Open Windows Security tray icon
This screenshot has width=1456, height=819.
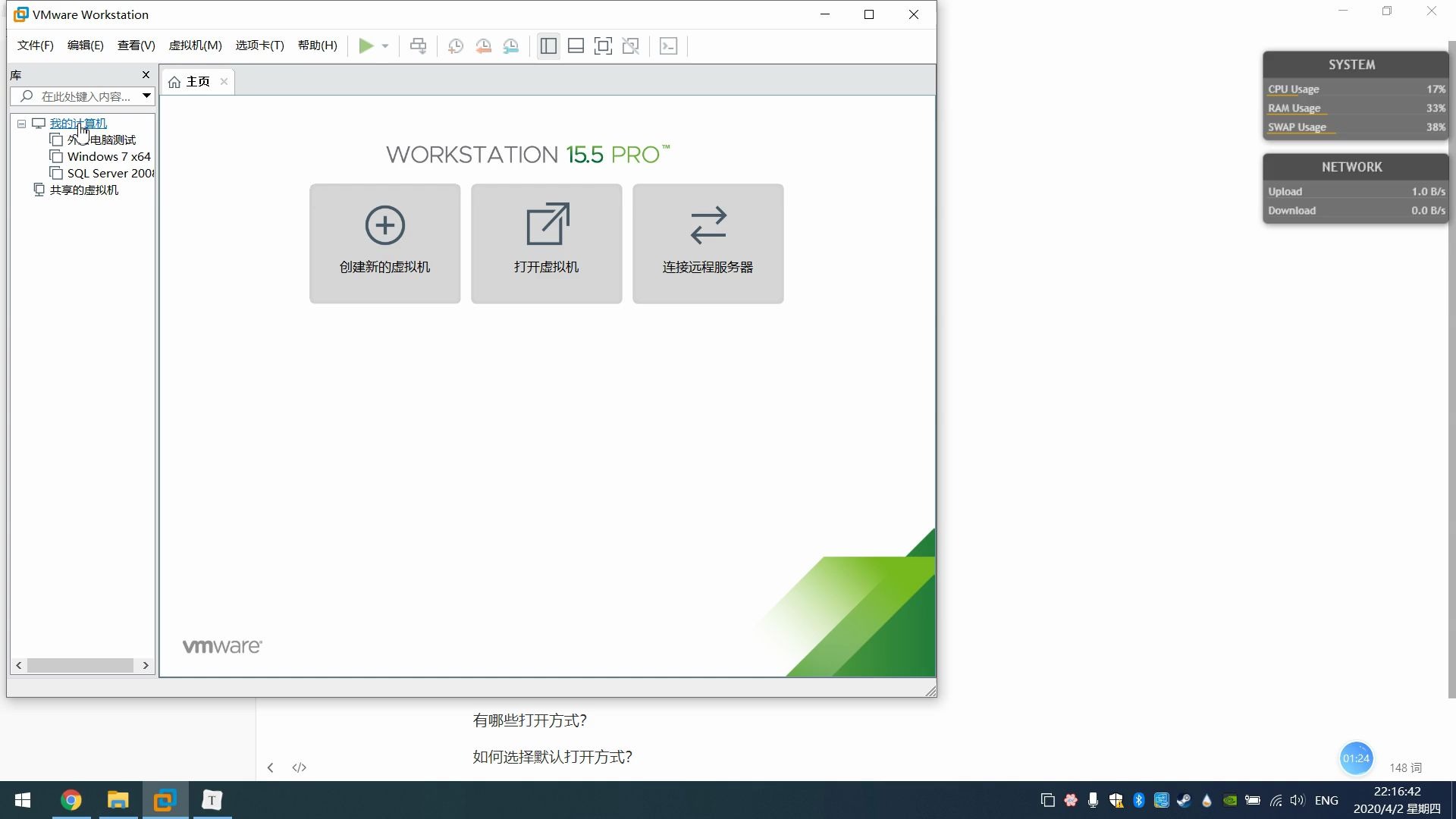click(x=1116, y=800)
